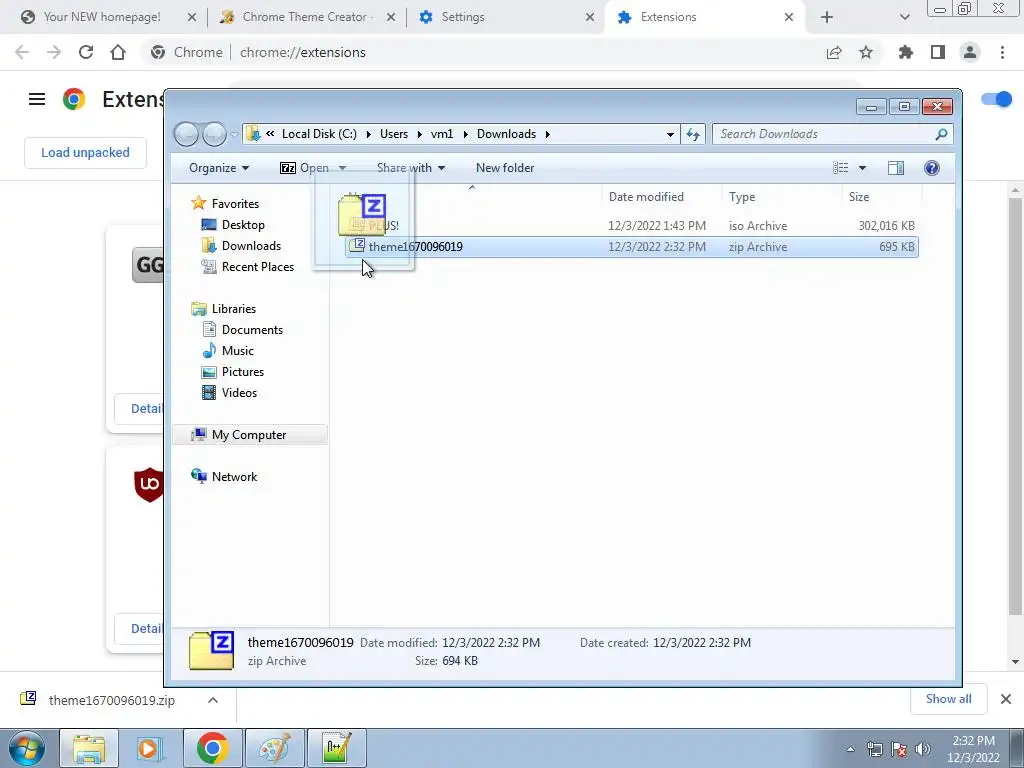The height and width of the screenshot is (768, 1024).
Task: Open Windows Start menu
Action: pyautogui.click(x=26, y=748)
